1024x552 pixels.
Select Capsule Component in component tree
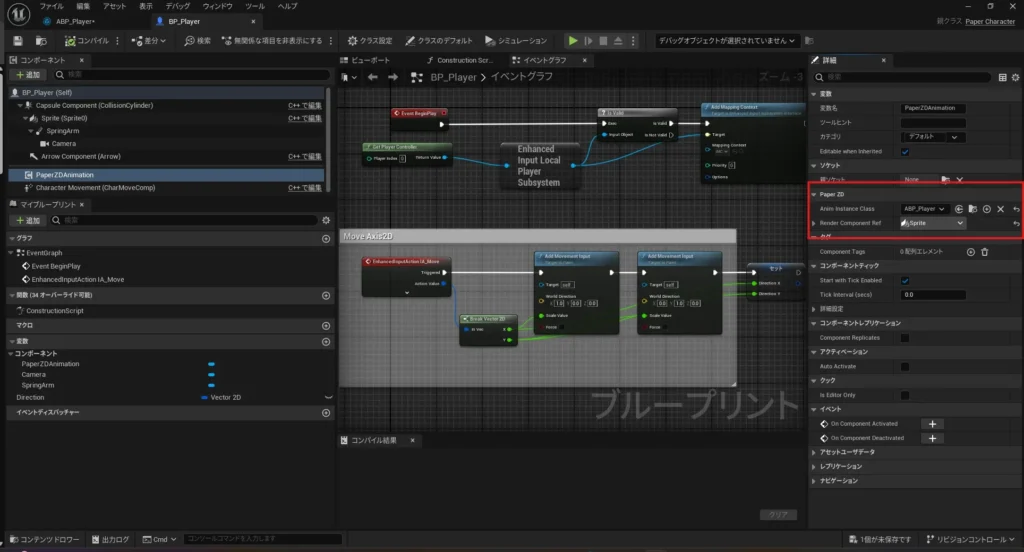(x=94, y=105)
